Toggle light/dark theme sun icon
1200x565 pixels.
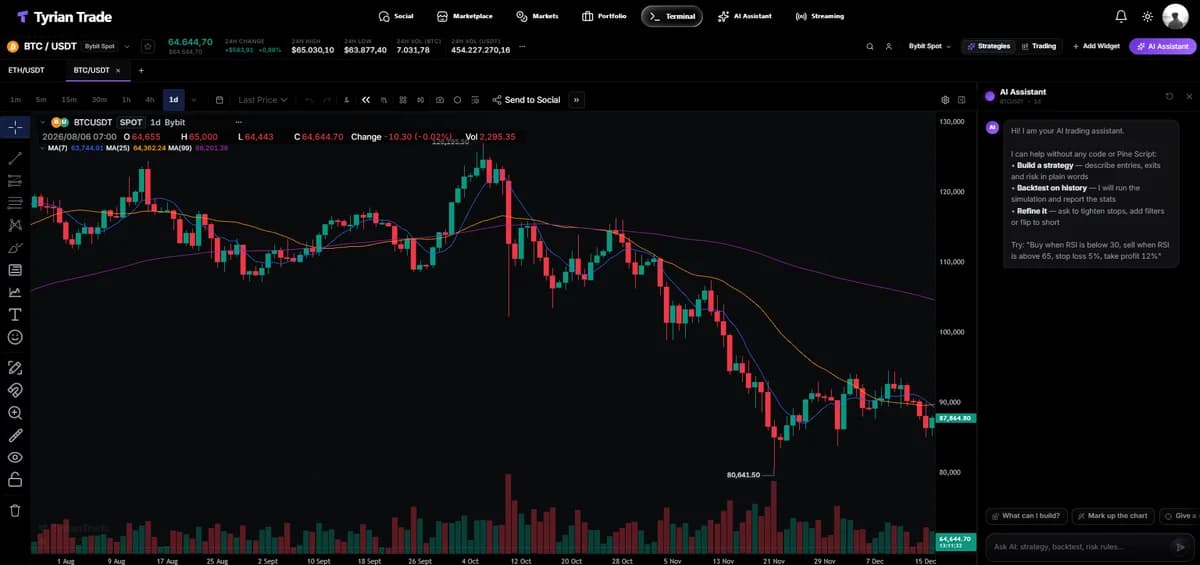pyautogui.click(x=1147, y=16)
